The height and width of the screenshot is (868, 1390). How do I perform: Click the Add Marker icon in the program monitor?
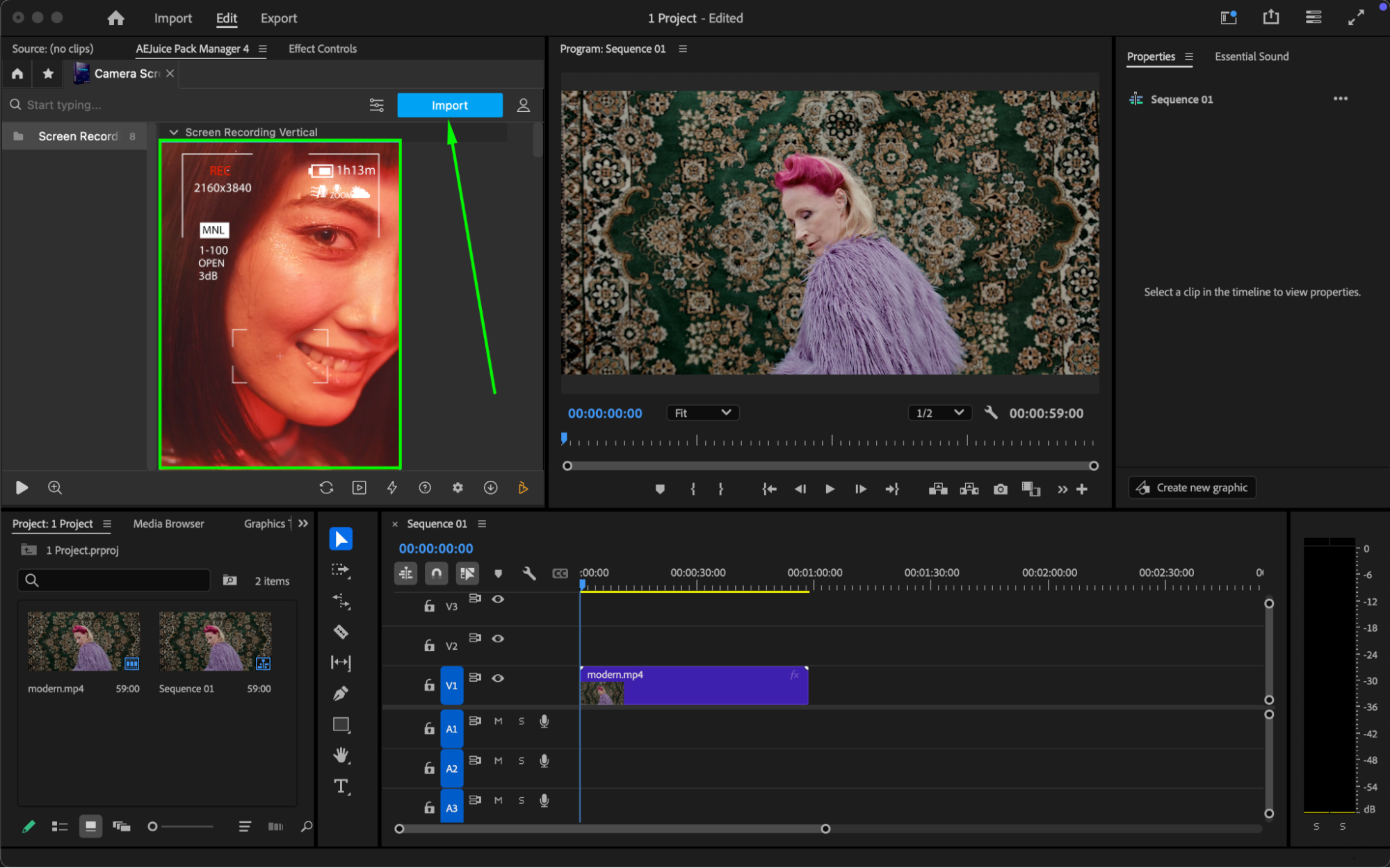[660, 489]
